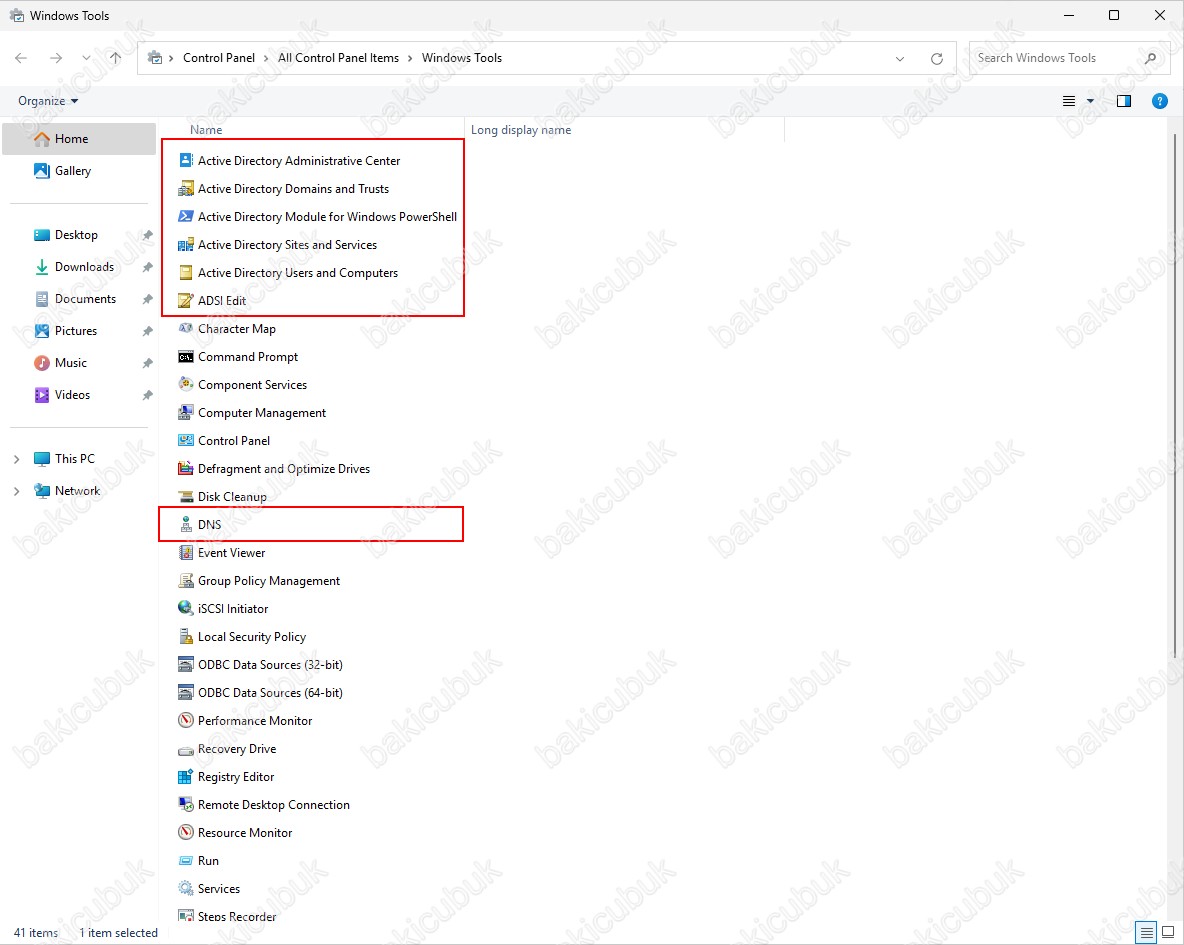Unpin Desktop from quick access
The height and width of the screenshot is (945, 1184).
[x=147, y=235]
